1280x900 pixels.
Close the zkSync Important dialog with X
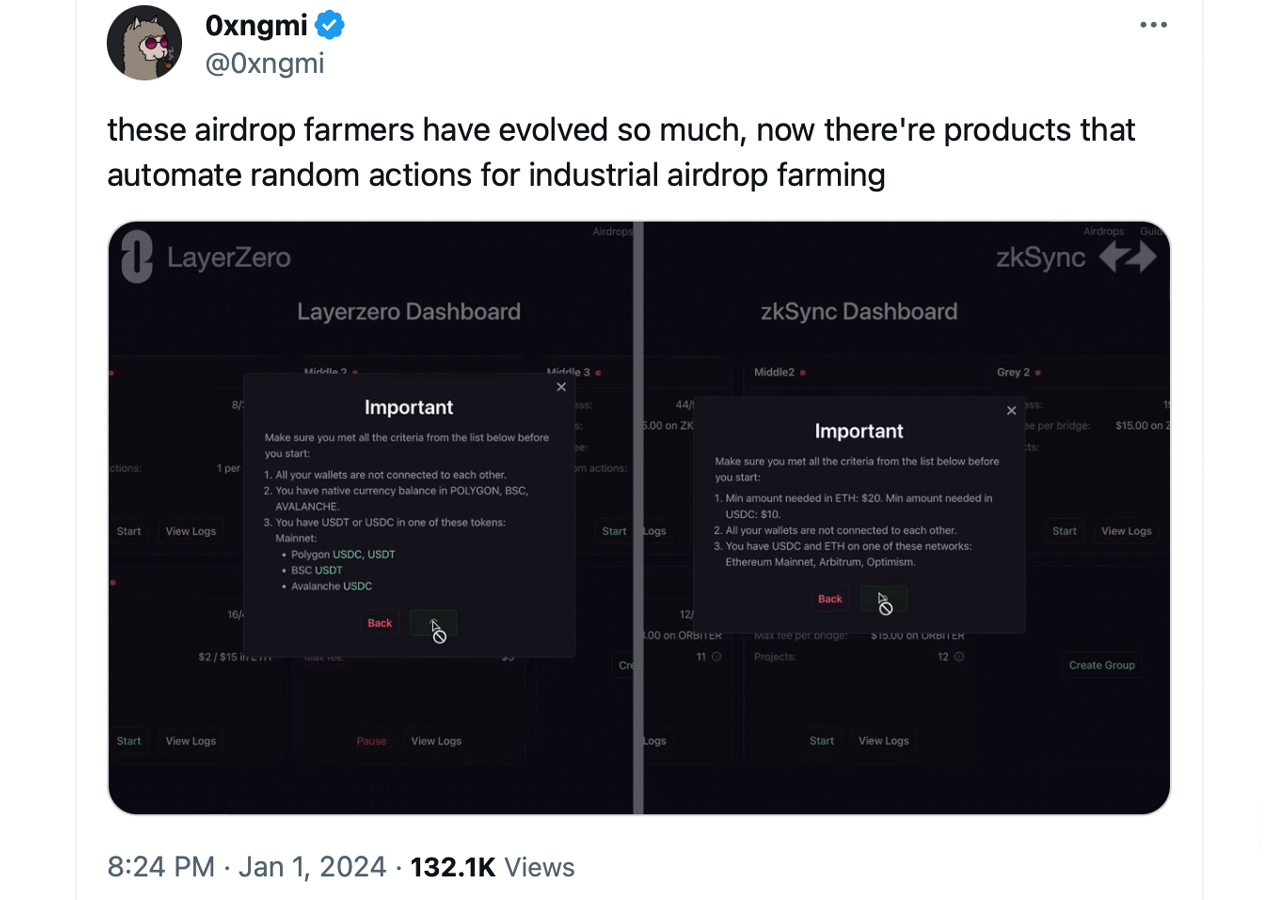(1011, 411)
